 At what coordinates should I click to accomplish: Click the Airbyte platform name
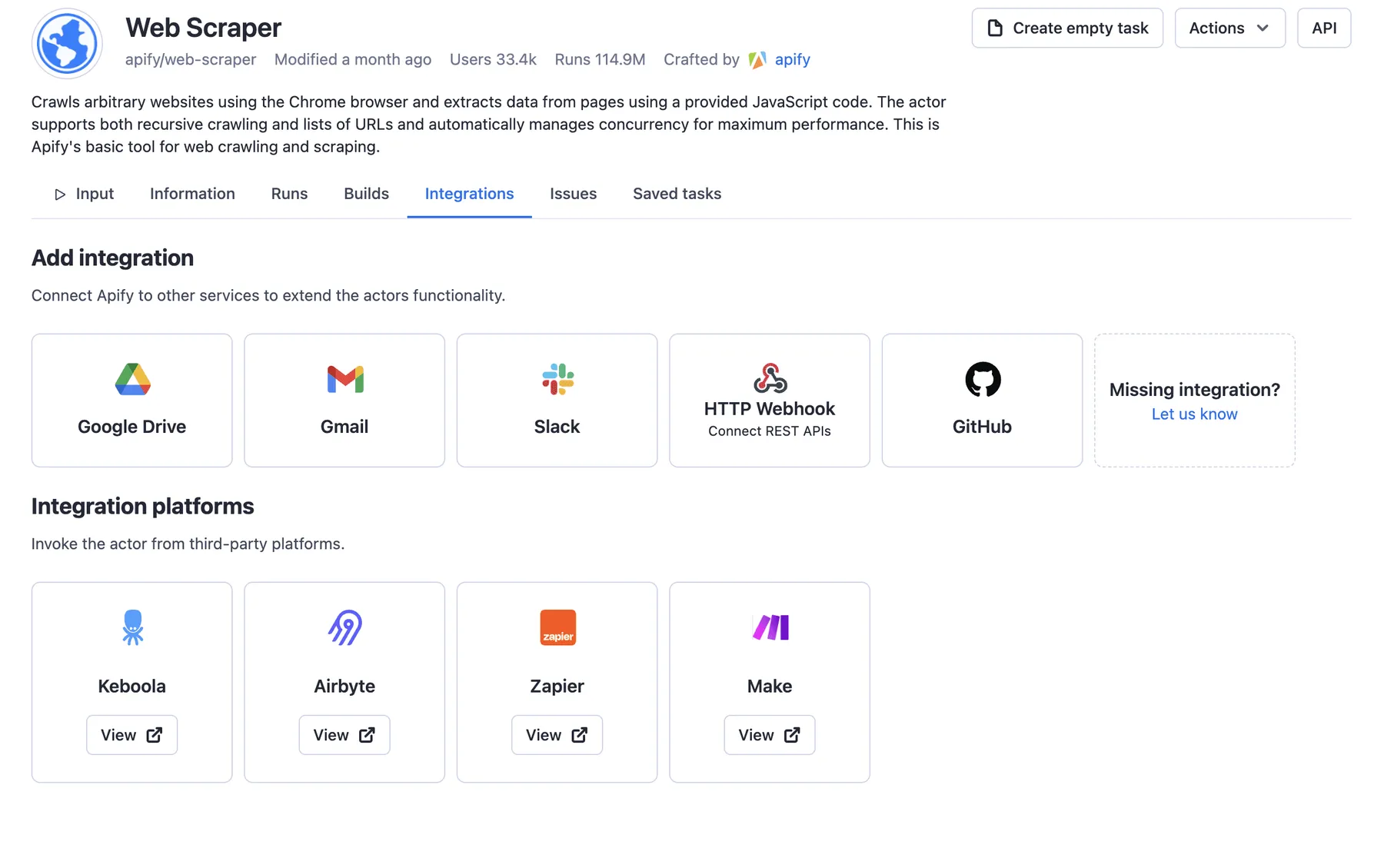pyautogui.click(x=344, y=686)
